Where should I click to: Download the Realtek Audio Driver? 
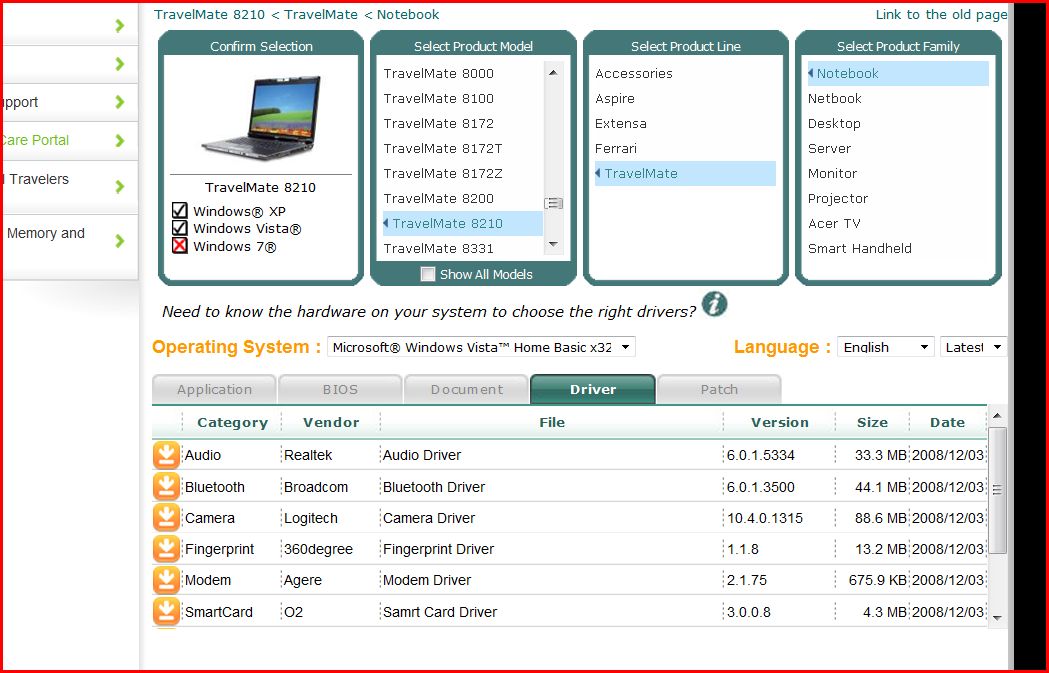tap(167, 455)
